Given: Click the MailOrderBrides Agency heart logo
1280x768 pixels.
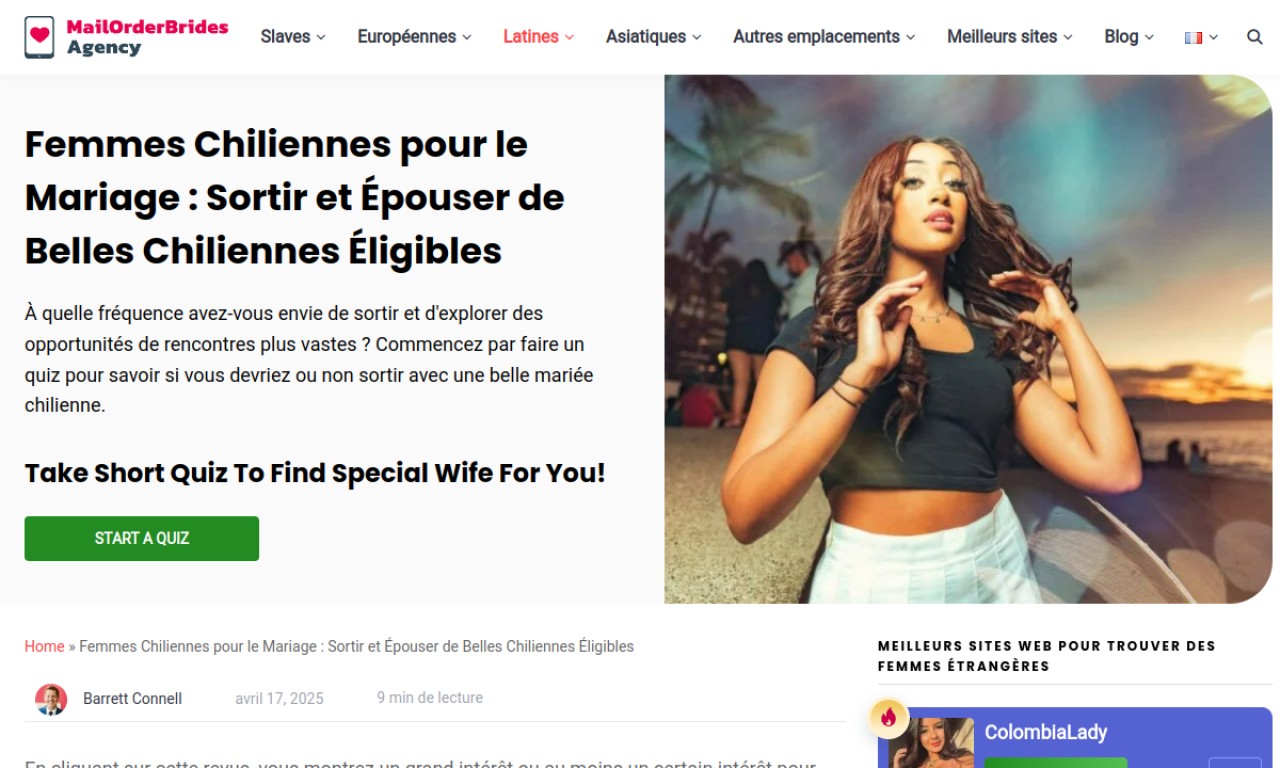Looking at the screenshot, I should (39, 37).
